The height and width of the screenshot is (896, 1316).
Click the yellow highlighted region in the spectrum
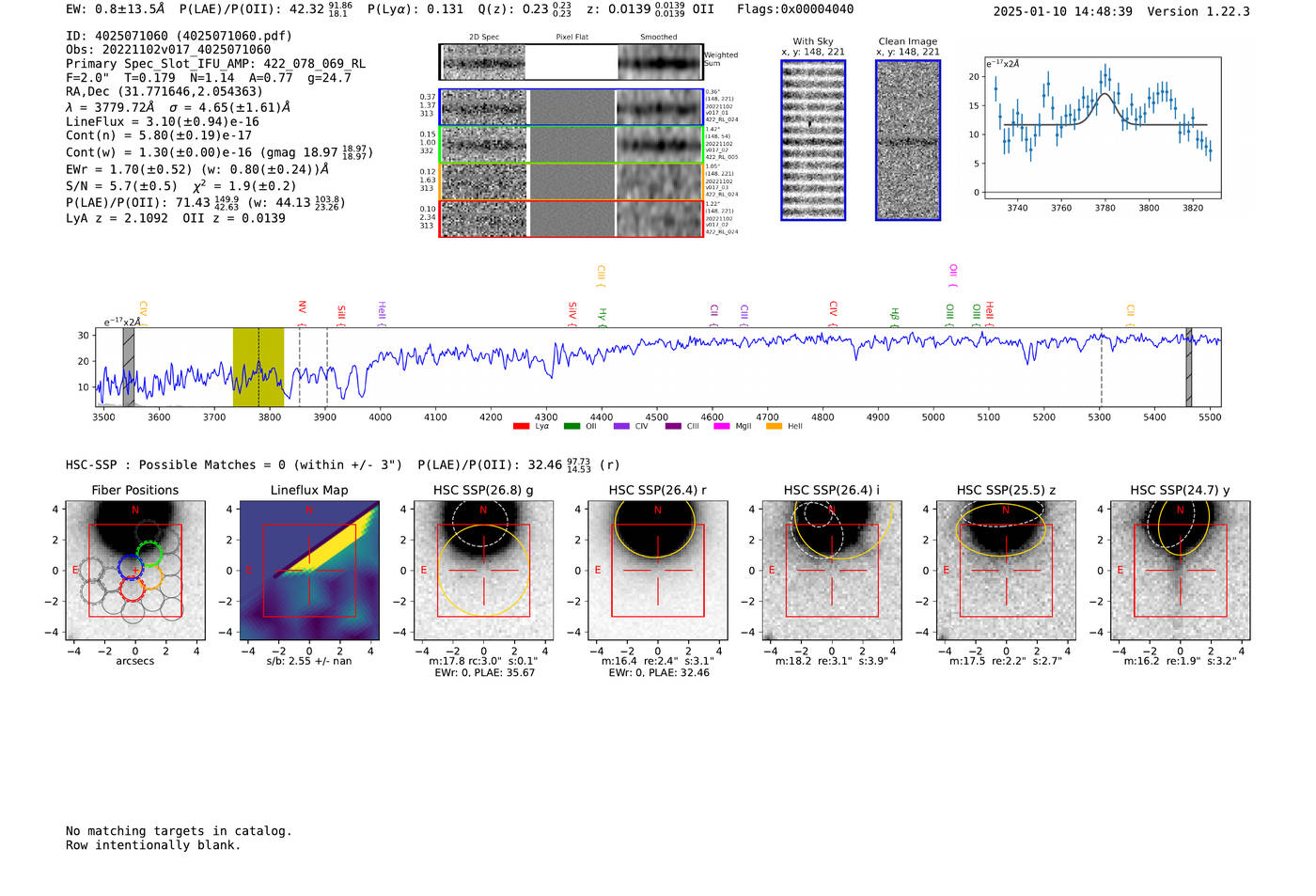(x=258, y=368)
